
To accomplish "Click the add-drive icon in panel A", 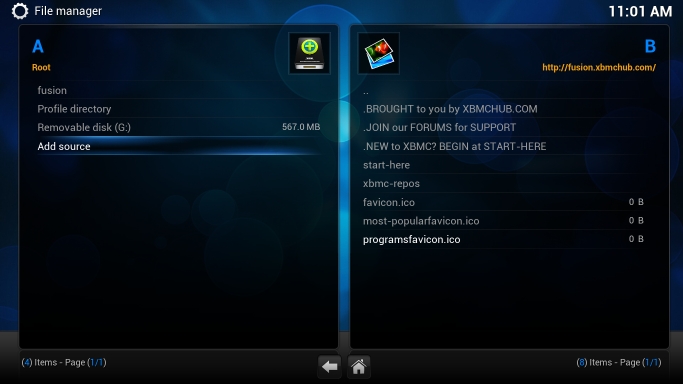I will click(x=309, y=53).
